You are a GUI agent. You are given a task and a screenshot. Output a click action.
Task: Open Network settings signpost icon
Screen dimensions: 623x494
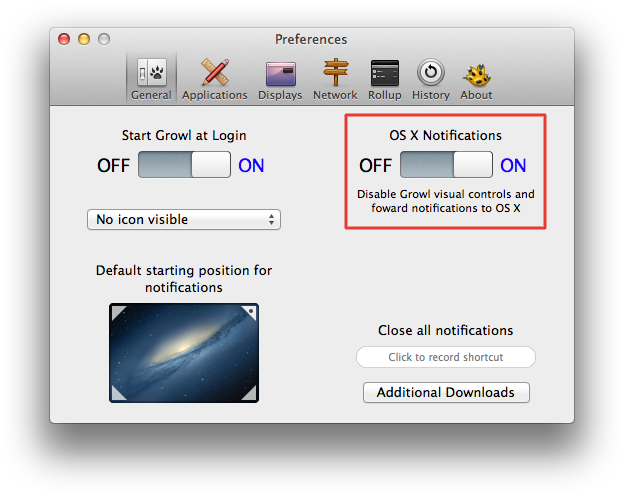pyautogui.click(x=335, y=79)
